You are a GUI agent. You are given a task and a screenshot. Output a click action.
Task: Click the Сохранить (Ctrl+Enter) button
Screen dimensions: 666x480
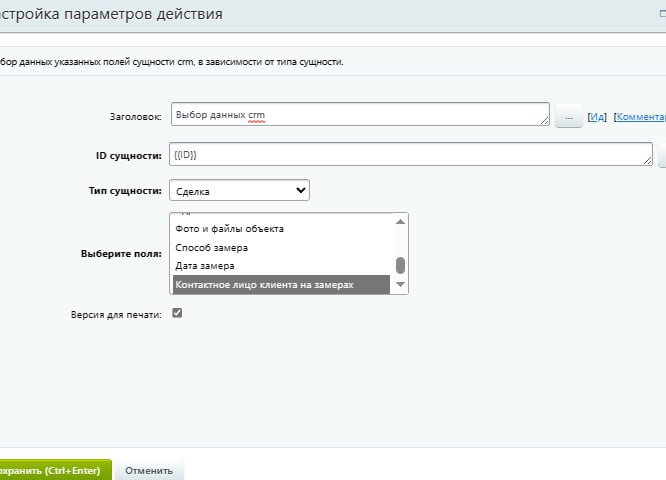click(x=50, y=470)
